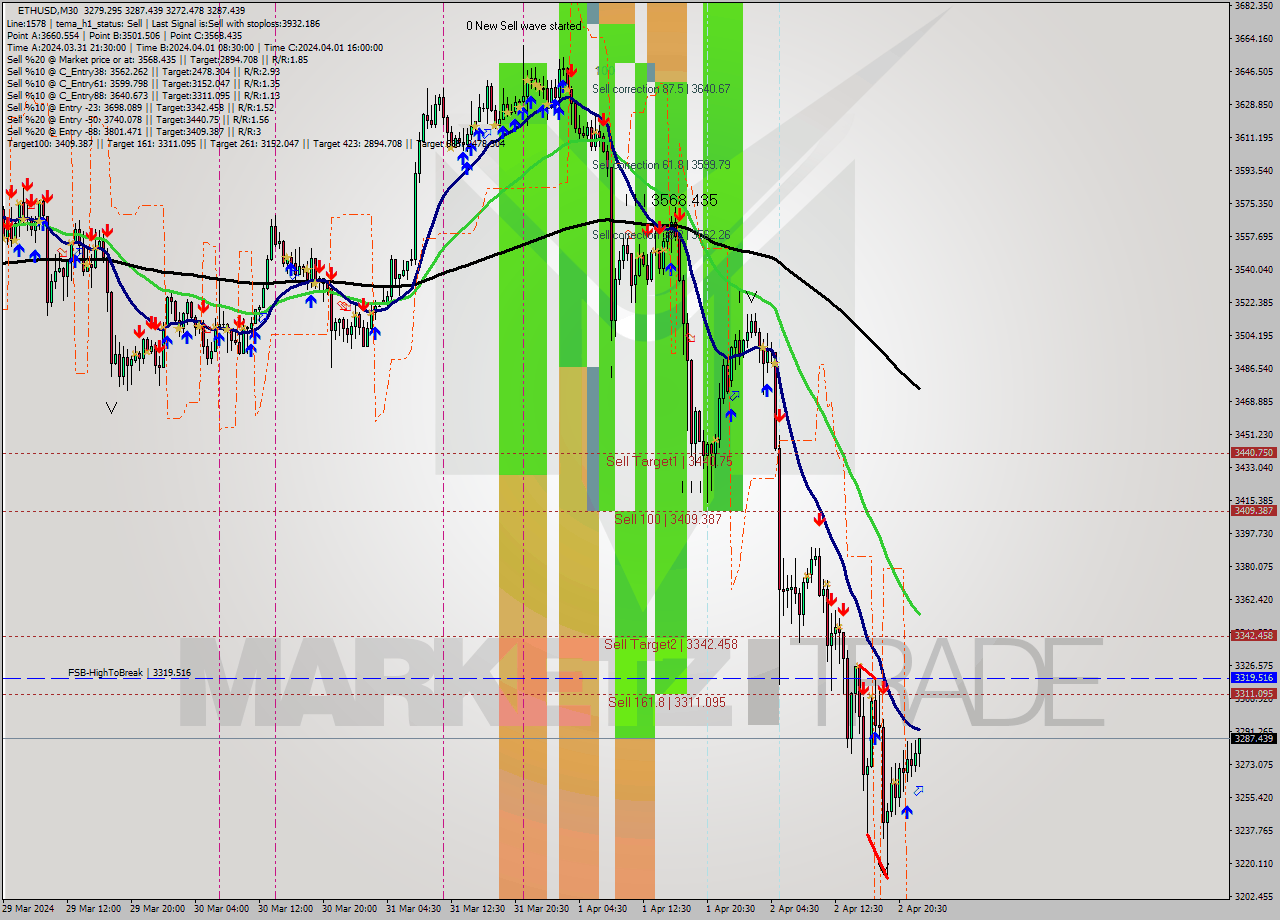Click the 'Sell 100 | 3409.387' label
The height and width of the screenshot is (920, 1280).
tap(667, 519)
